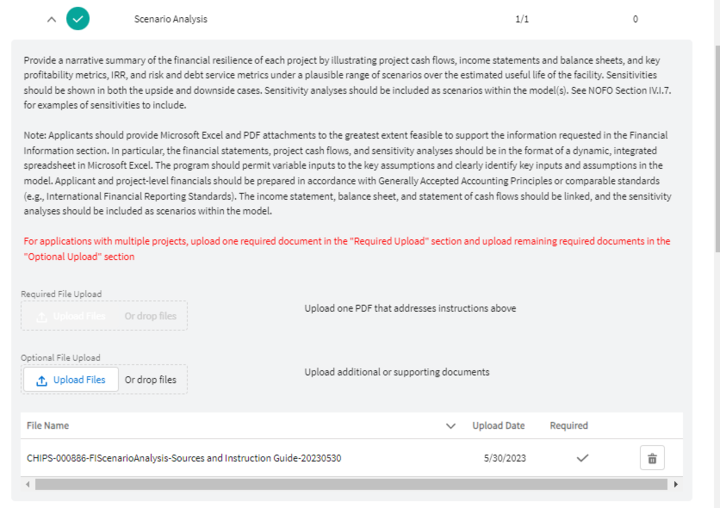The image size is (720, 508).
Task: Sort by the Upload Date column header
Action: [x=498, y=426]
